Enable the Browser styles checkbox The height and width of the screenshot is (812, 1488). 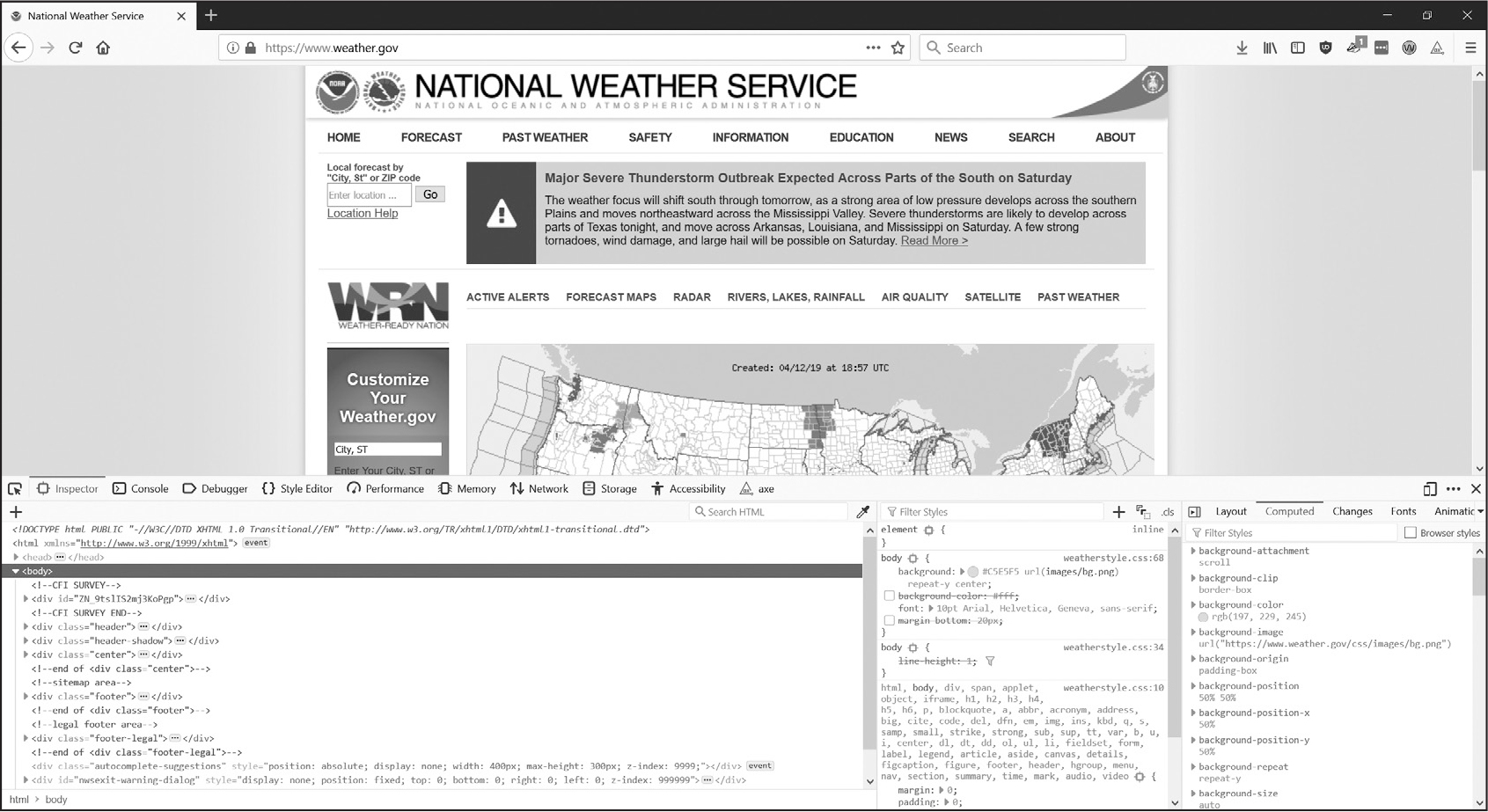[x=1411, y=532]
